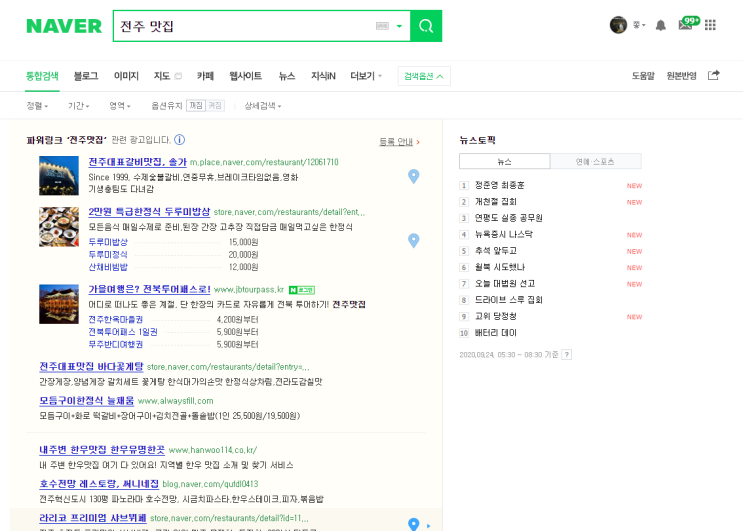Screen dimensions: 743x531
Task: Expand the 더보기 menu
Action: click(366, 76)
